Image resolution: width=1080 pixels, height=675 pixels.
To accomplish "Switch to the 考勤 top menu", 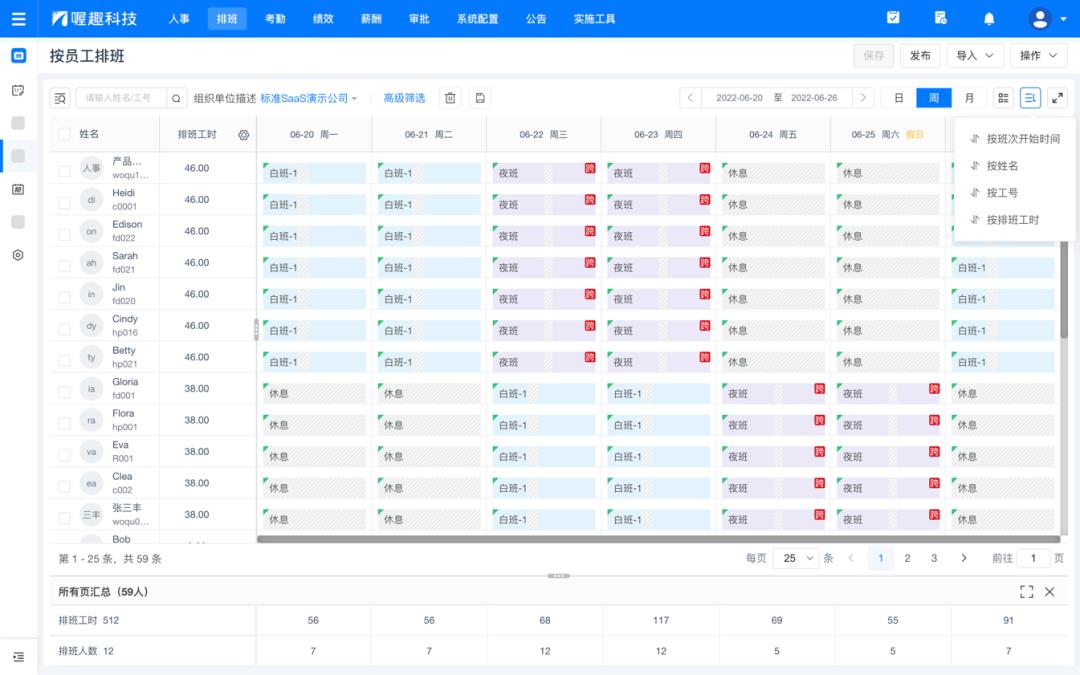I will 275,18.
